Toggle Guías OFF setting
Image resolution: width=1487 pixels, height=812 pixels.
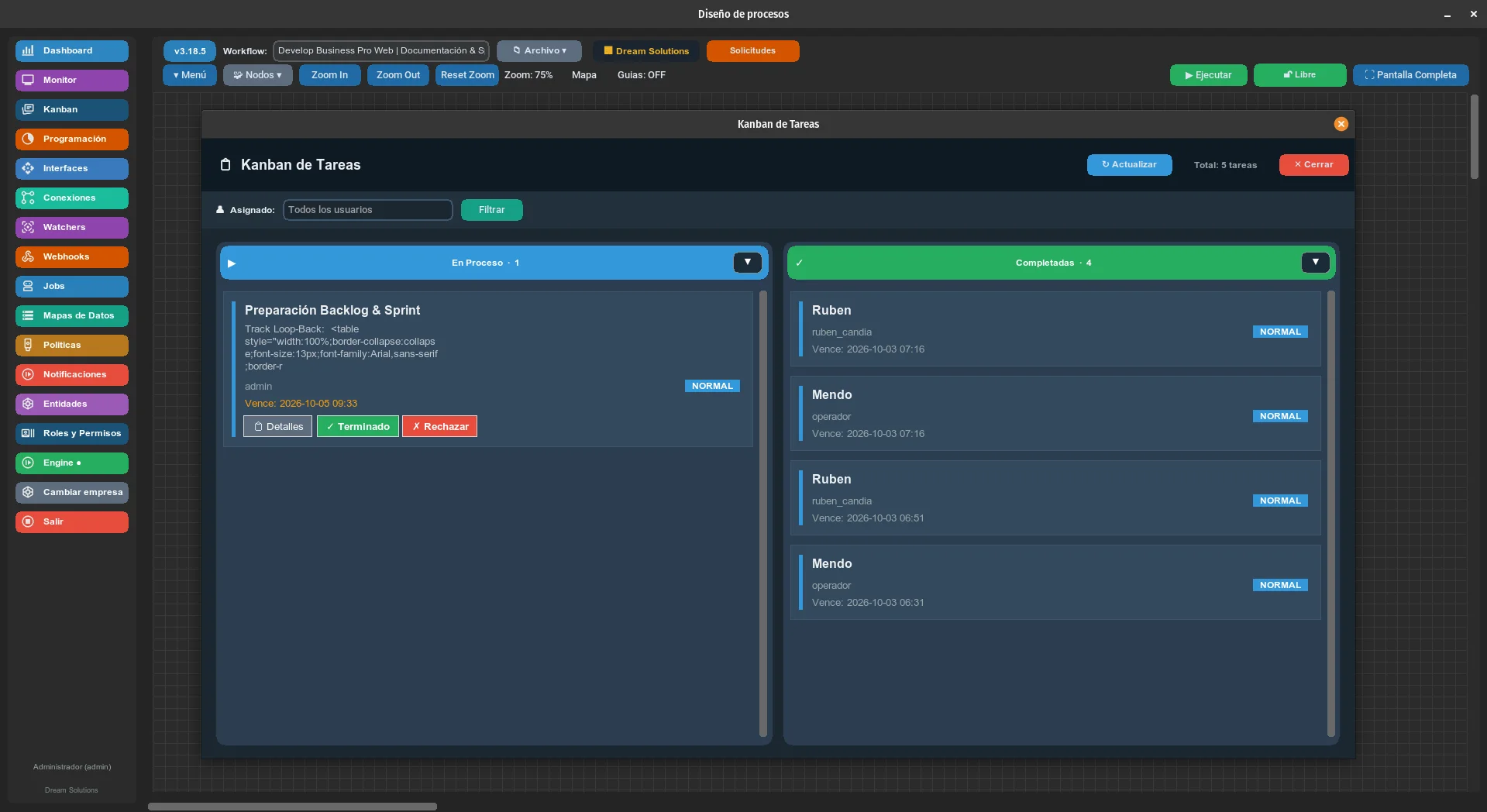[641, 75]
